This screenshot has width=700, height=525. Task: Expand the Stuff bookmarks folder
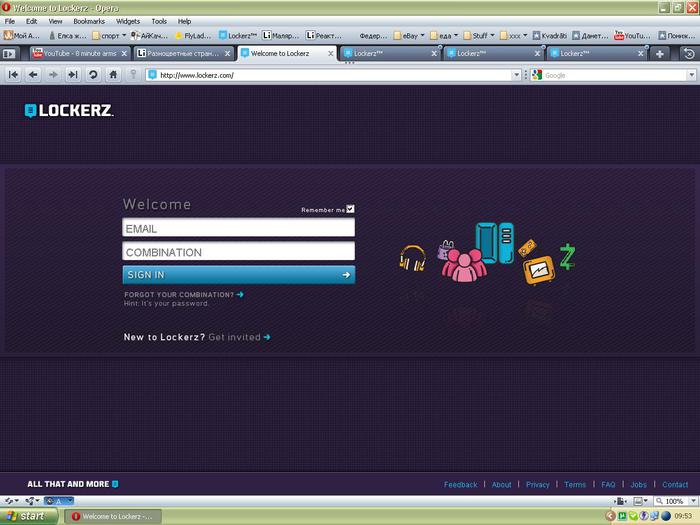coord(479,35)
